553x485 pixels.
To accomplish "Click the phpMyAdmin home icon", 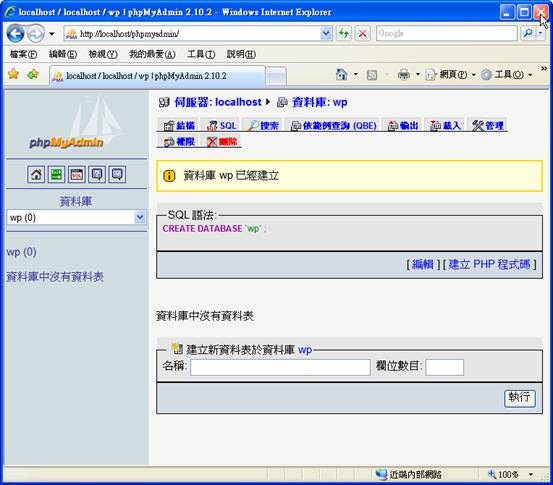I will (x=36, y=174).
